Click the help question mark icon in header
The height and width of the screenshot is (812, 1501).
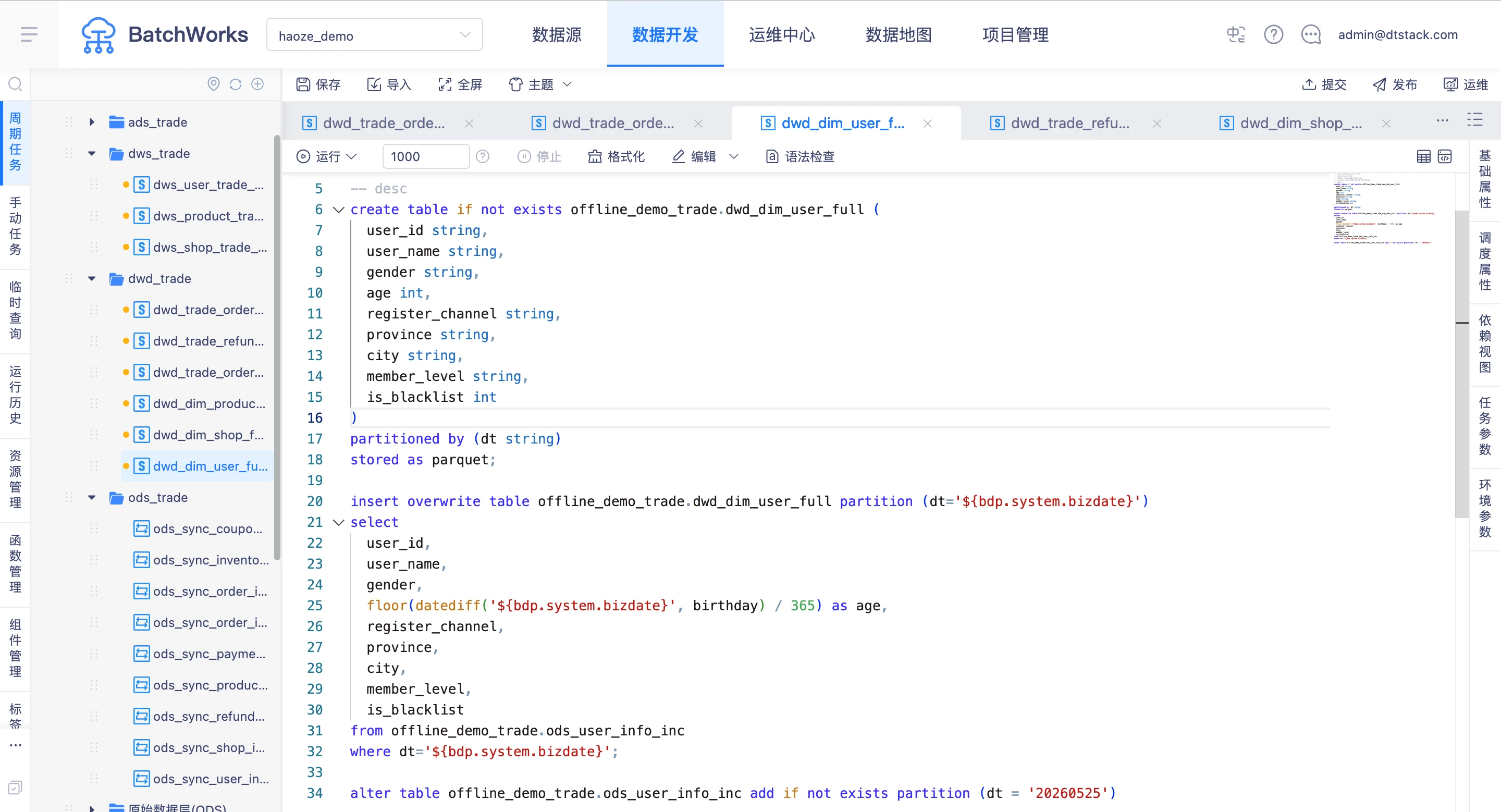pos(1273,35)
